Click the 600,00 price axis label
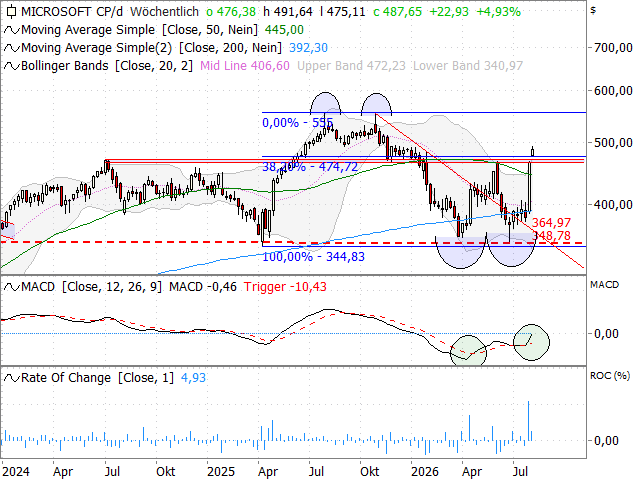This screenshot has height=480, width=640. (613, 91)
